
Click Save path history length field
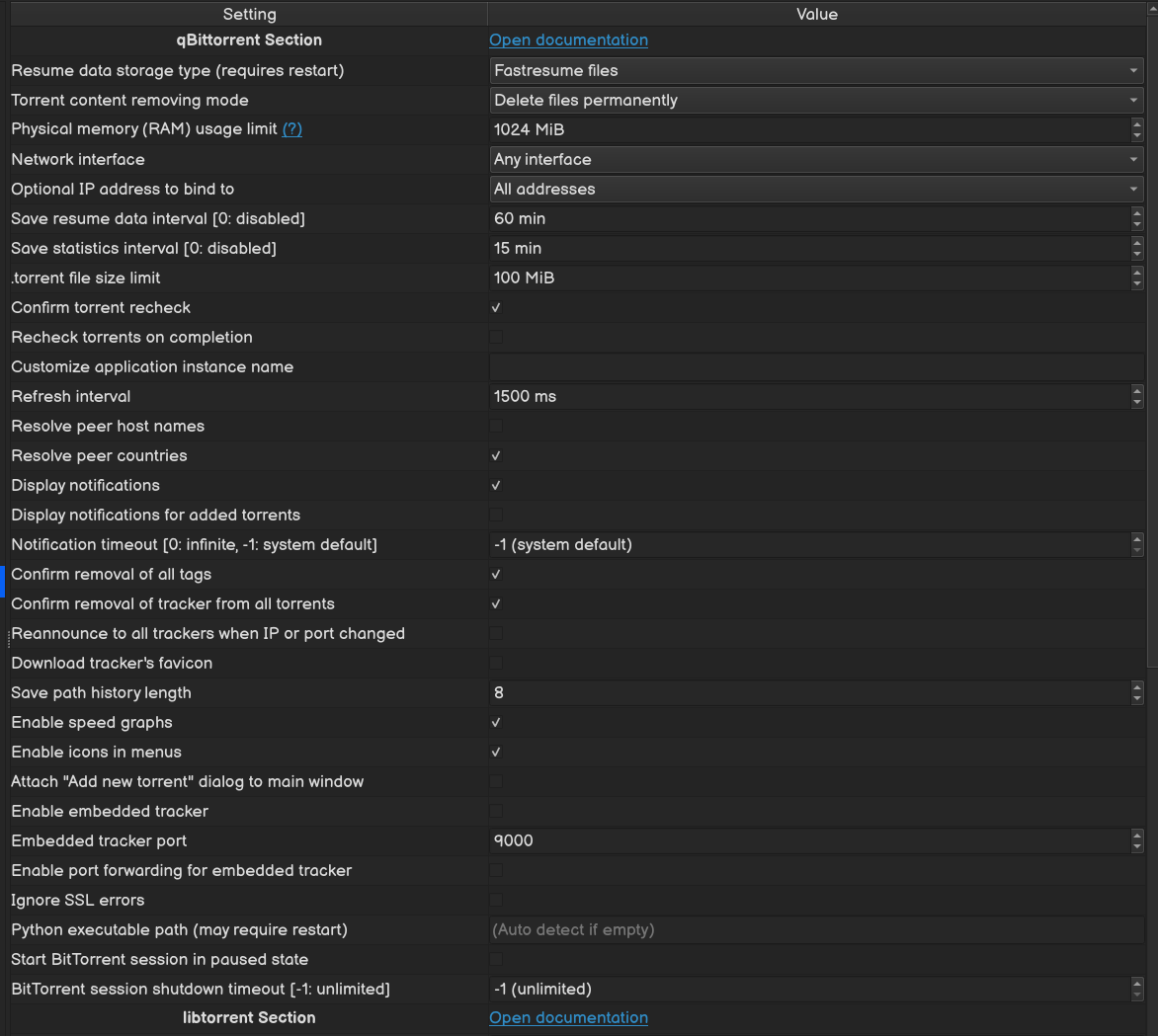810,692
